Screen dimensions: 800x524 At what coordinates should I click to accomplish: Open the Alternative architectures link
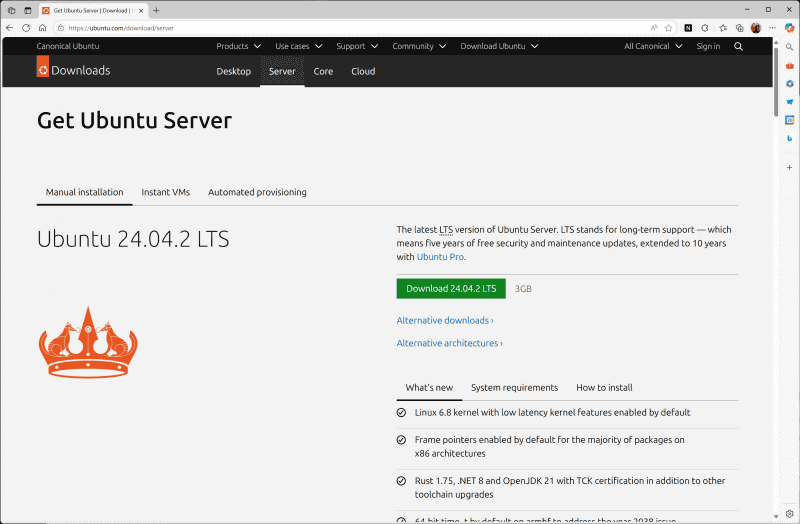(449, 343)
